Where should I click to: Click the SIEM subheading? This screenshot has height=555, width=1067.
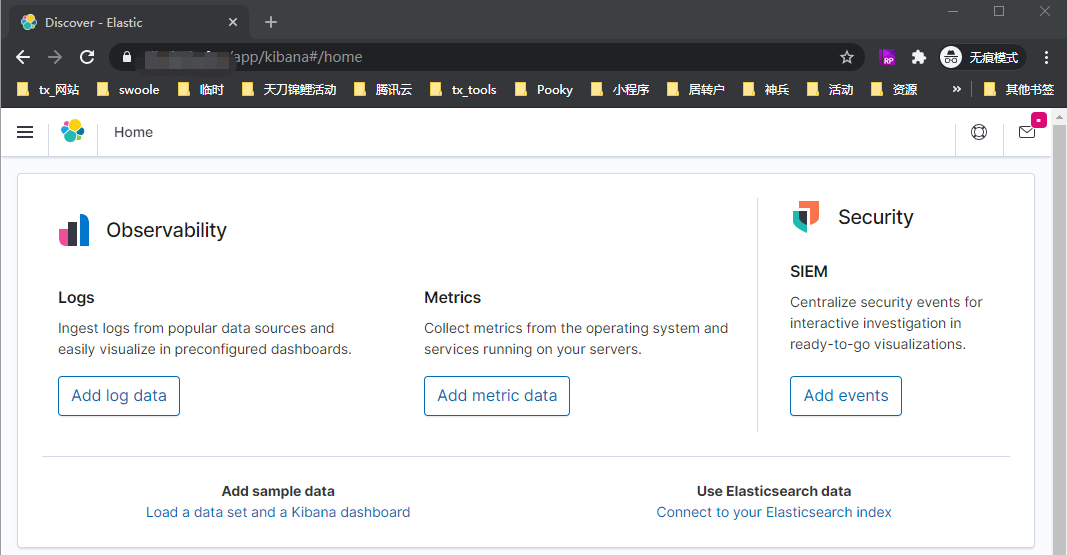(809, 271)
